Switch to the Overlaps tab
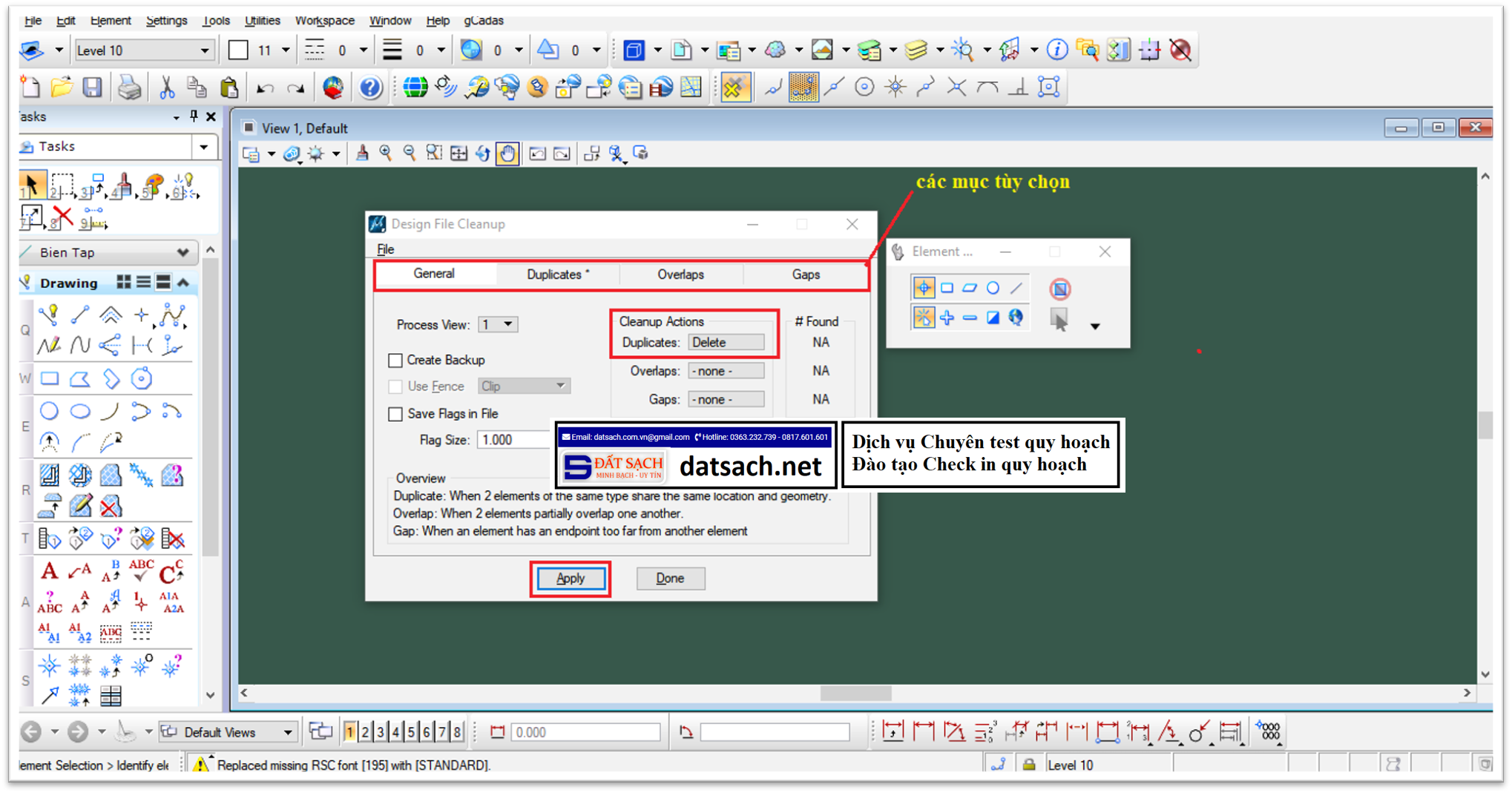The width and height of the screenshot is (1512, 793). (x=680, y=274)
